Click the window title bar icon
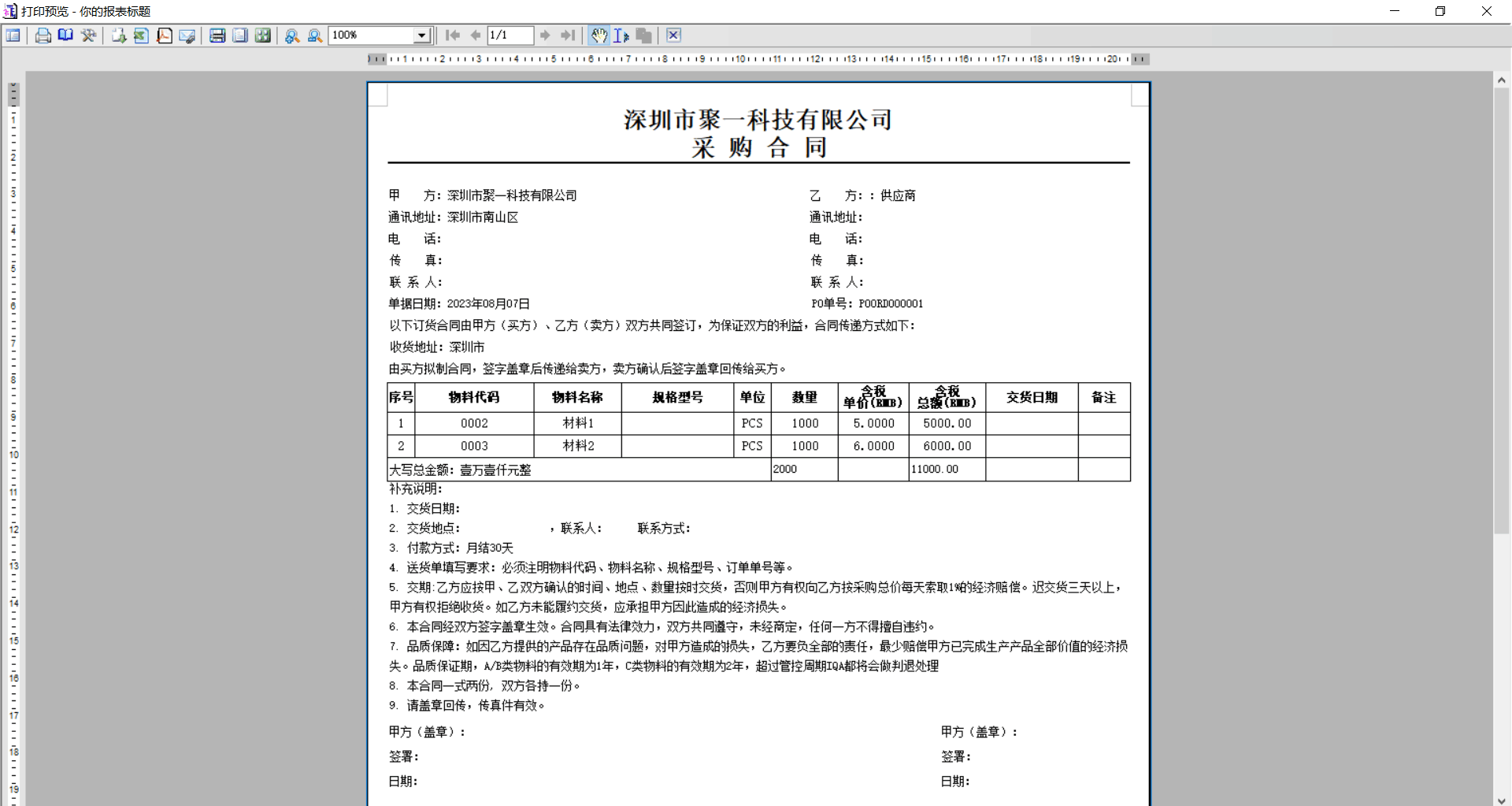This screenshot has height=806, width=1512. (10, 11)
